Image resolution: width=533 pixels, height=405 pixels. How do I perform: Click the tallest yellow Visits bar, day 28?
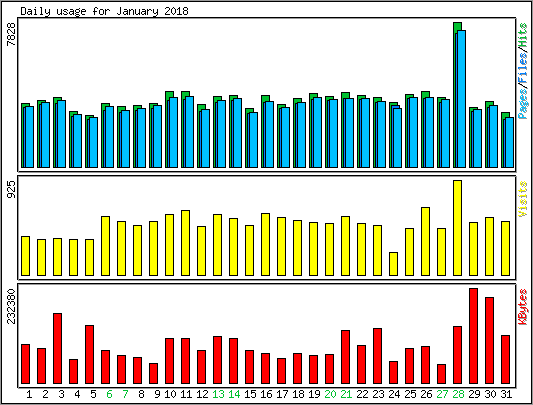tap(458, 228)
